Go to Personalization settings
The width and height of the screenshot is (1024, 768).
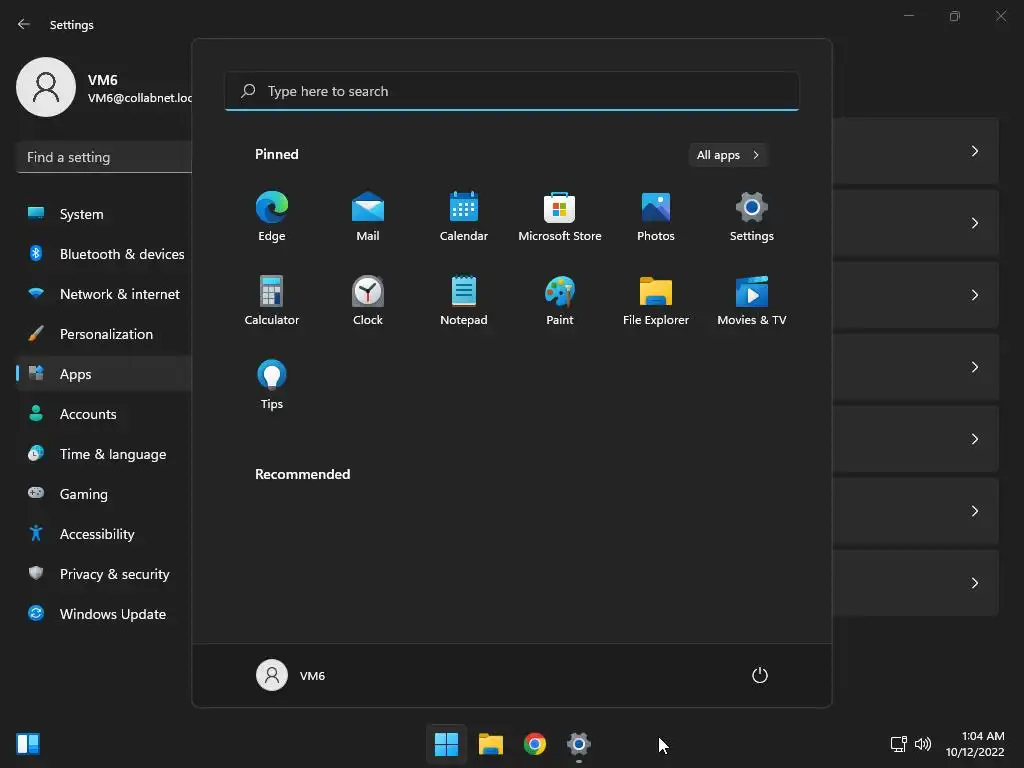(x=104, y=334)
